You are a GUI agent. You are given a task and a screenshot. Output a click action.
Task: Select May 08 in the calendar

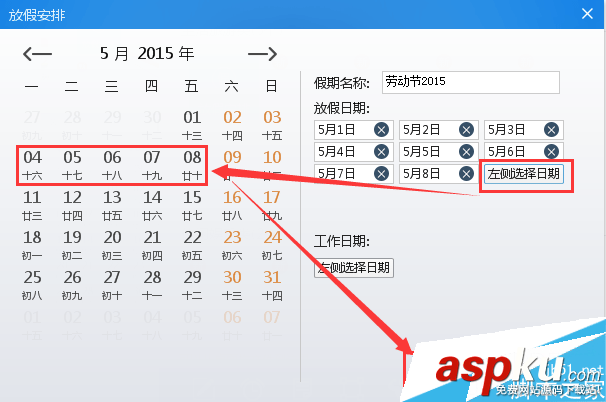(192, 165)
